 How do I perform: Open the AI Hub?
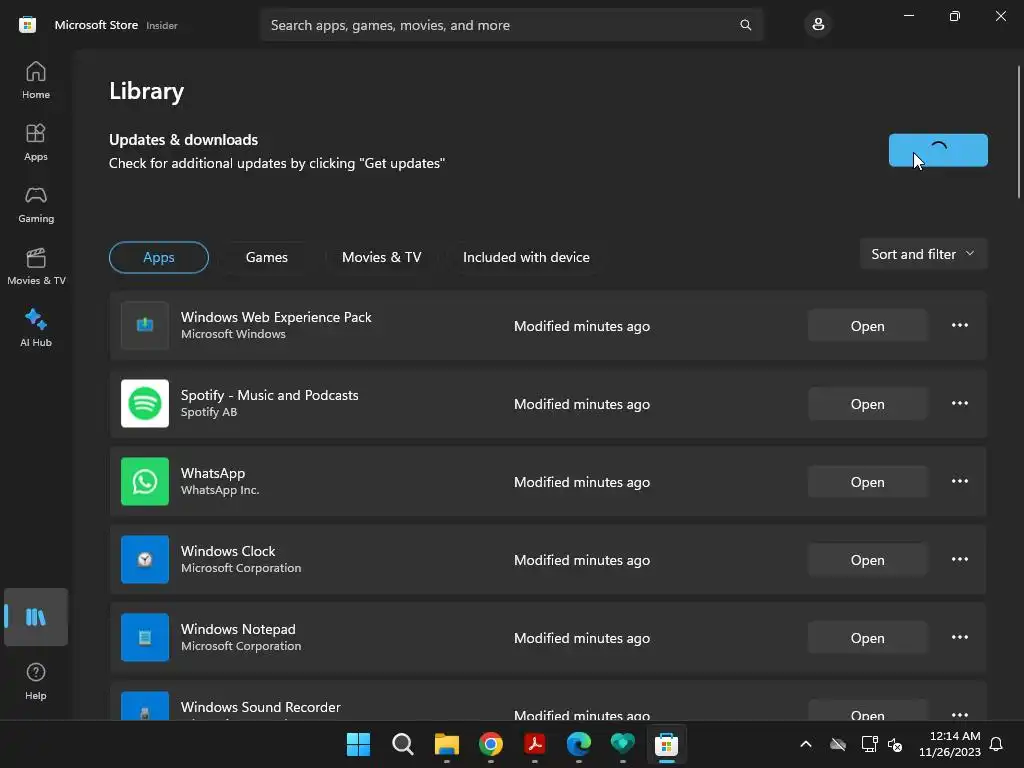click(36, 328)
